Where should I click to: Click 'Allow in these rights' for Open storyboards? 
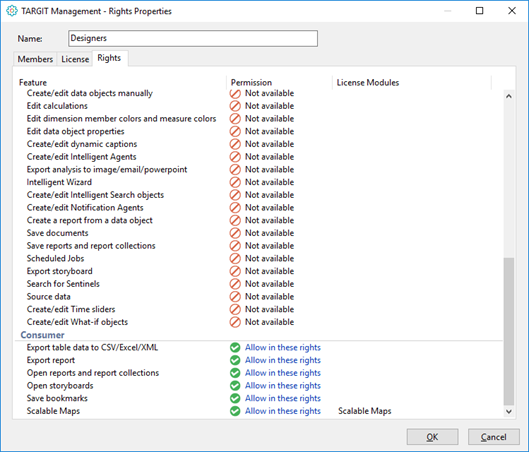(283, 386)
